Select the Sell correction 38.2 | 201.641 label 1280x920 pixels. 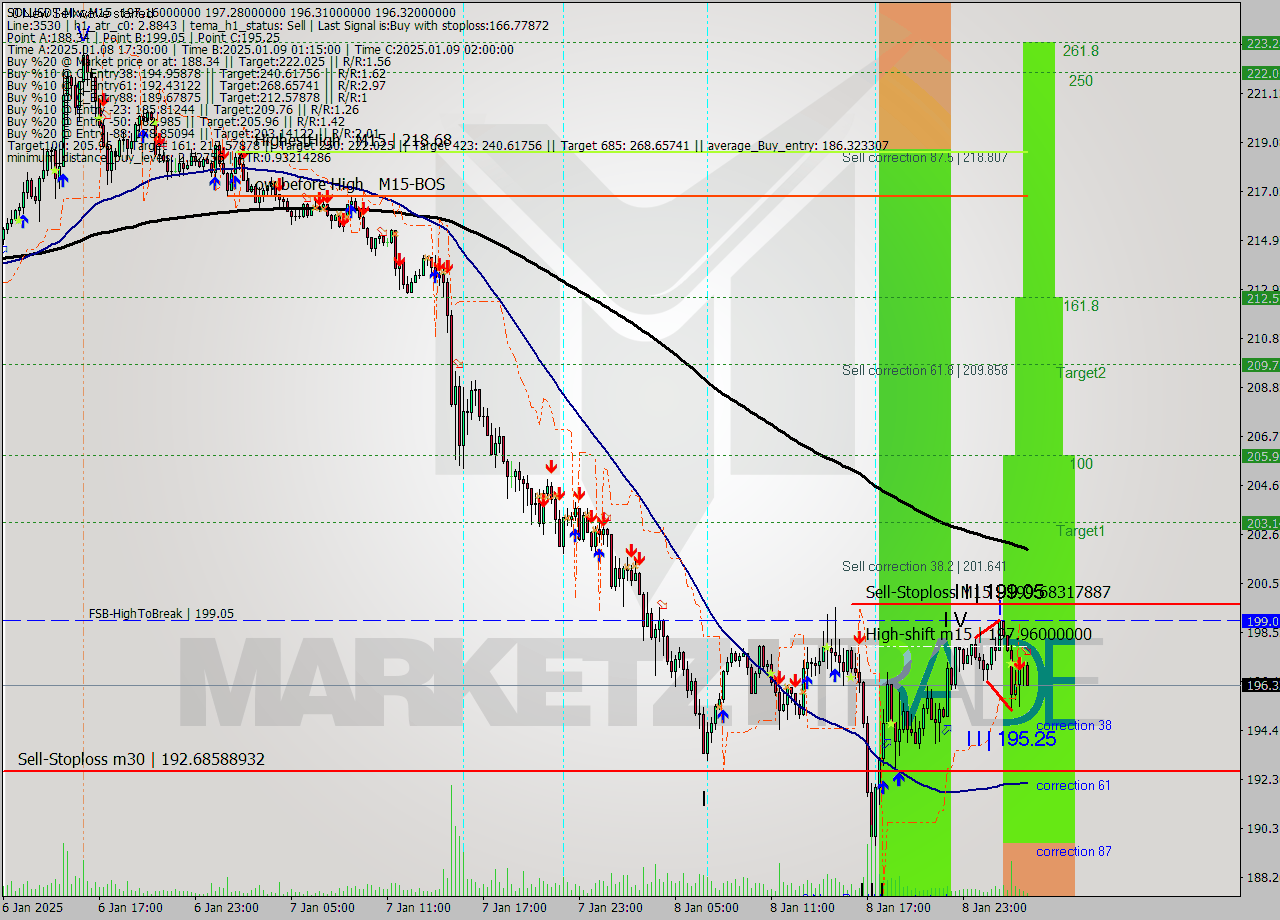click(x=925, y=566)
